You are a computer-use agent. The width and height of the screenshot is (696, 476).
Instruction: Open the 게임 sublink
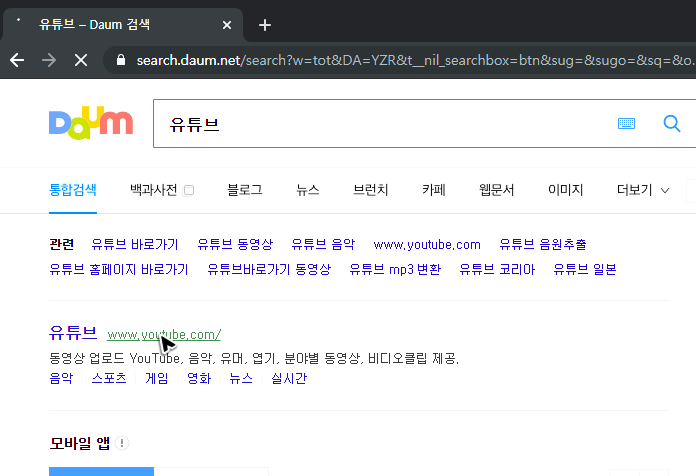click(157, 378)
